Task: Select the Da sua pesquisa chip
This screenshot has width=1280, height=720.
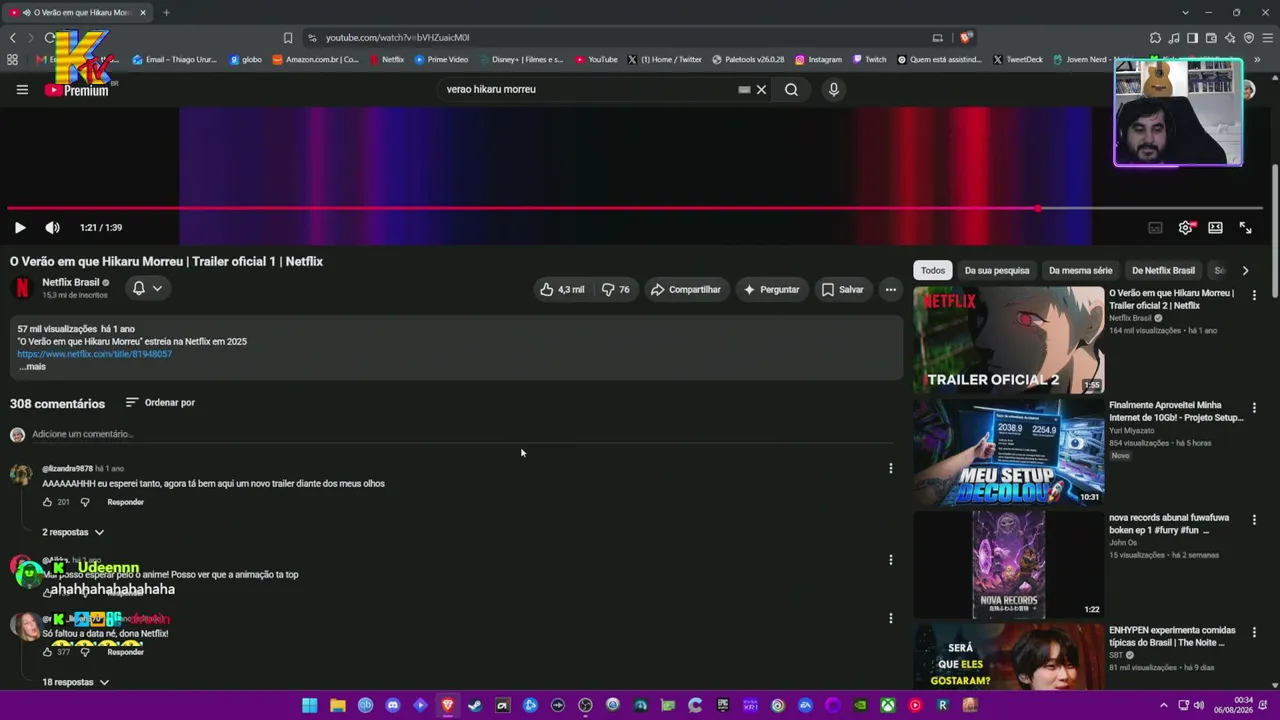Action: point(997,271)
